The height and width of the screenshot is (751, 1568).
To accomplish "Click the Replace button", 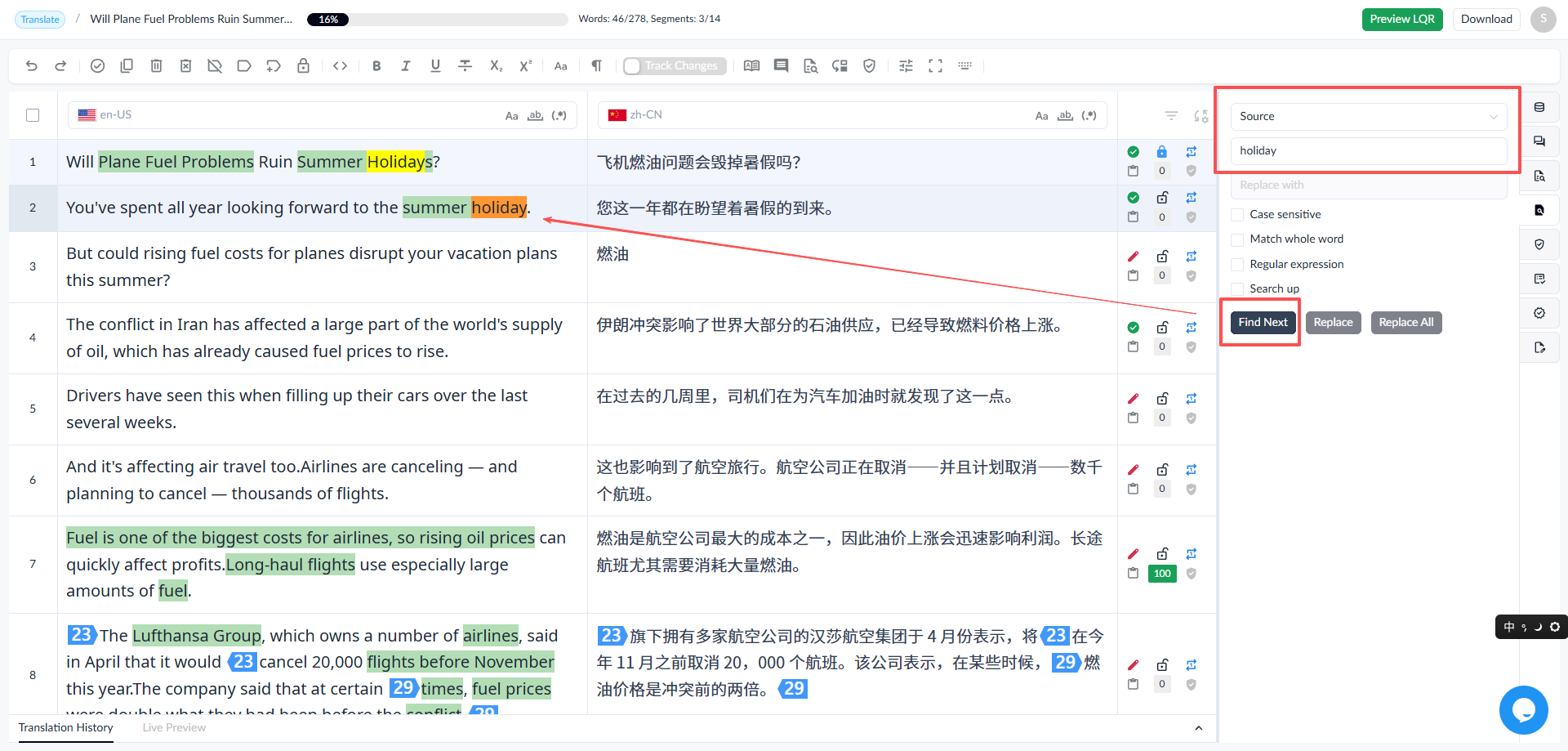I will pyautogui.click(x=1333, y=323).
